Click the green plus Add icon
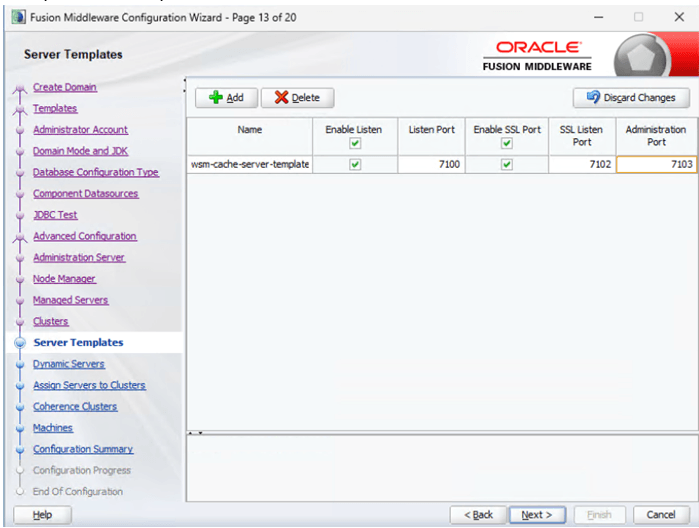 (216, 97)
